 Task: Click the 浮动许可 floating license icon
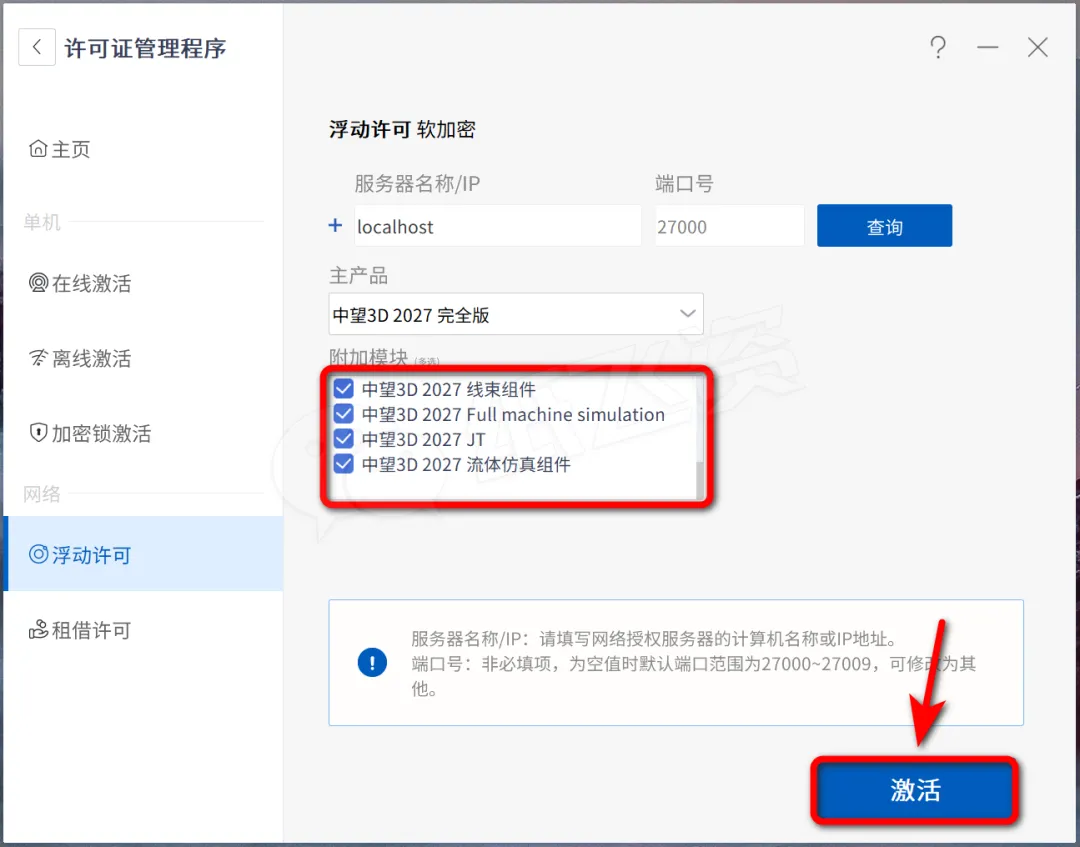pyautogui.click(x=39, y=554)
